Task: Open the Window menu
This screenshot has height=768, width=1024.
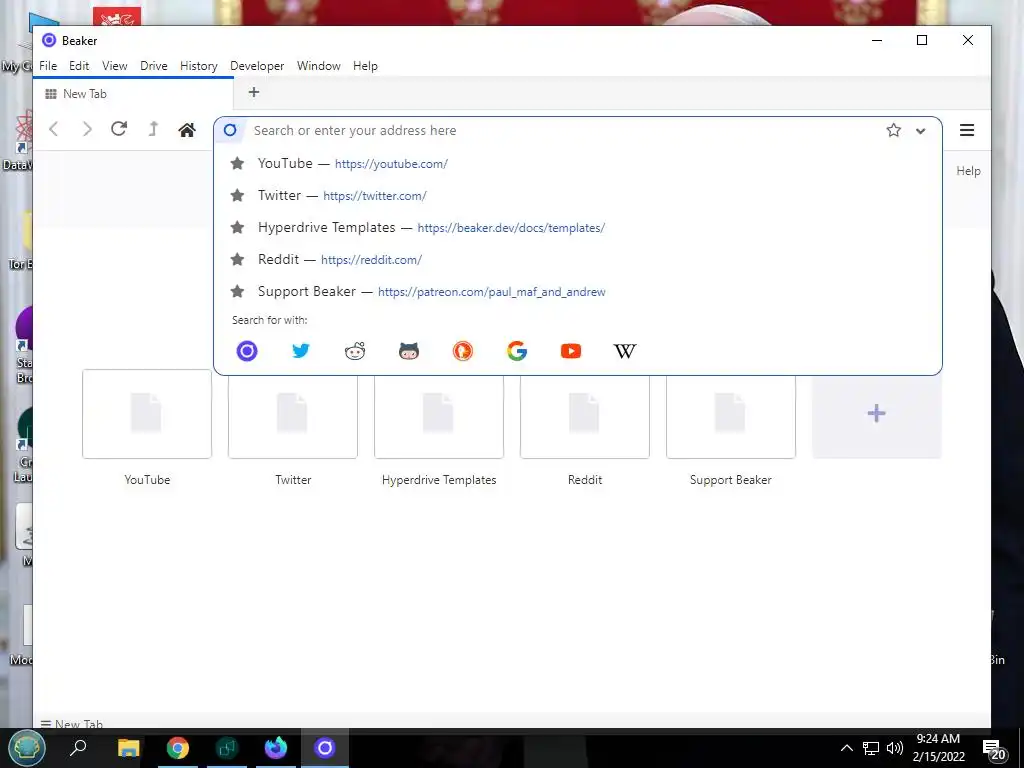Action: 319,66
